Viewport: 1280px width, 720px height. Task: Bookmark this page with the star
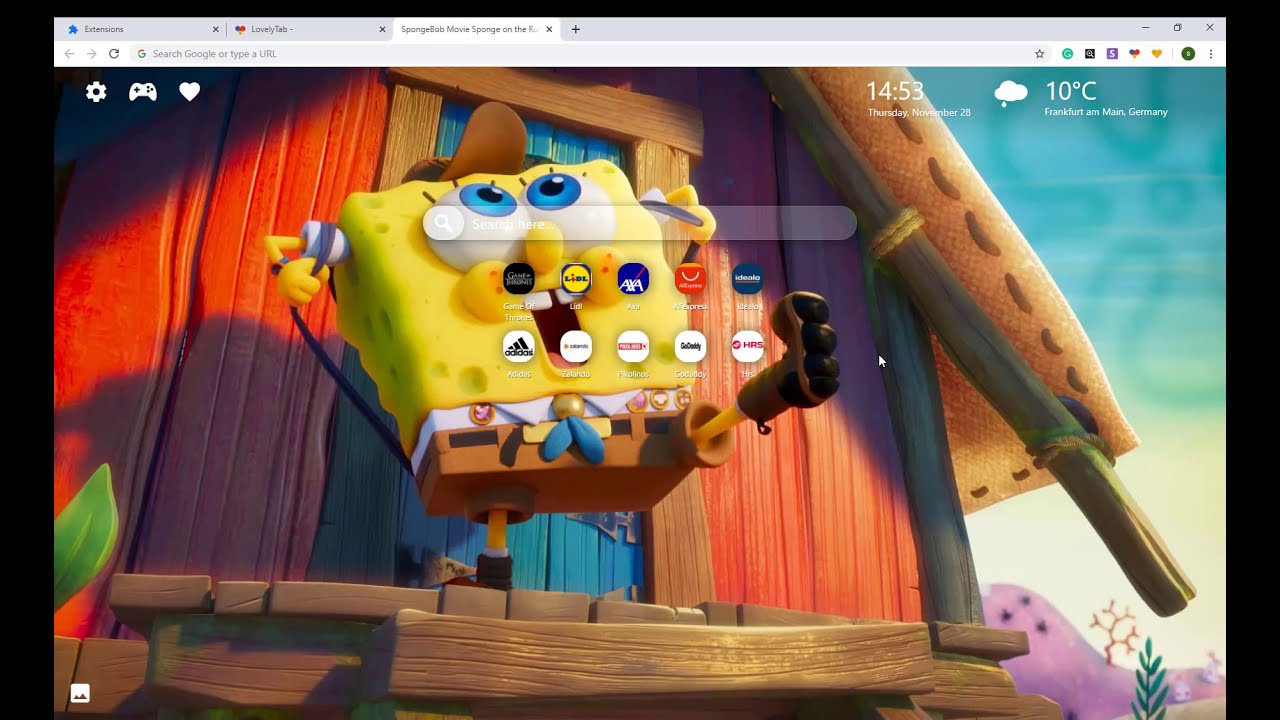1039,54
